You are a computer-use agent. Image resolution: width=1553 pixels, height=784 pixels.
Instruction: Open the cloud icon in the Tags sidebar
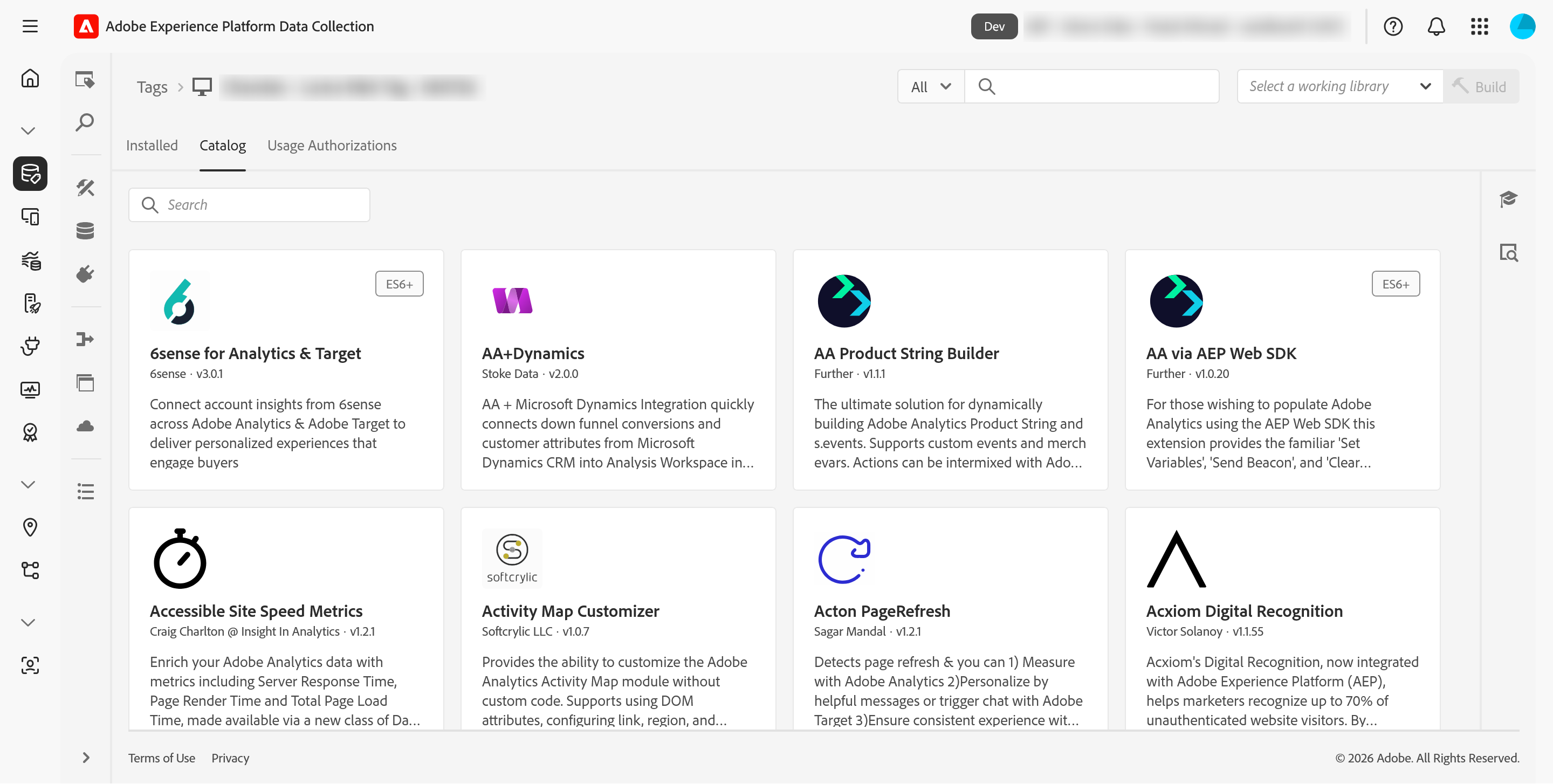pos(85,426)
